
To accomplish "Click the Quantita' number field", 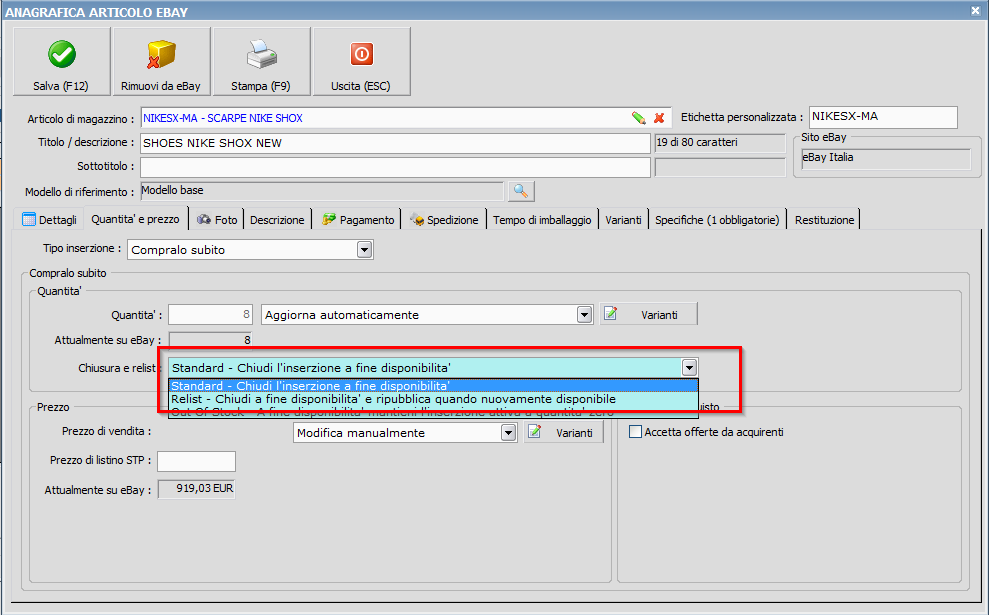I will pyautogui.click(x=210, y=314).
